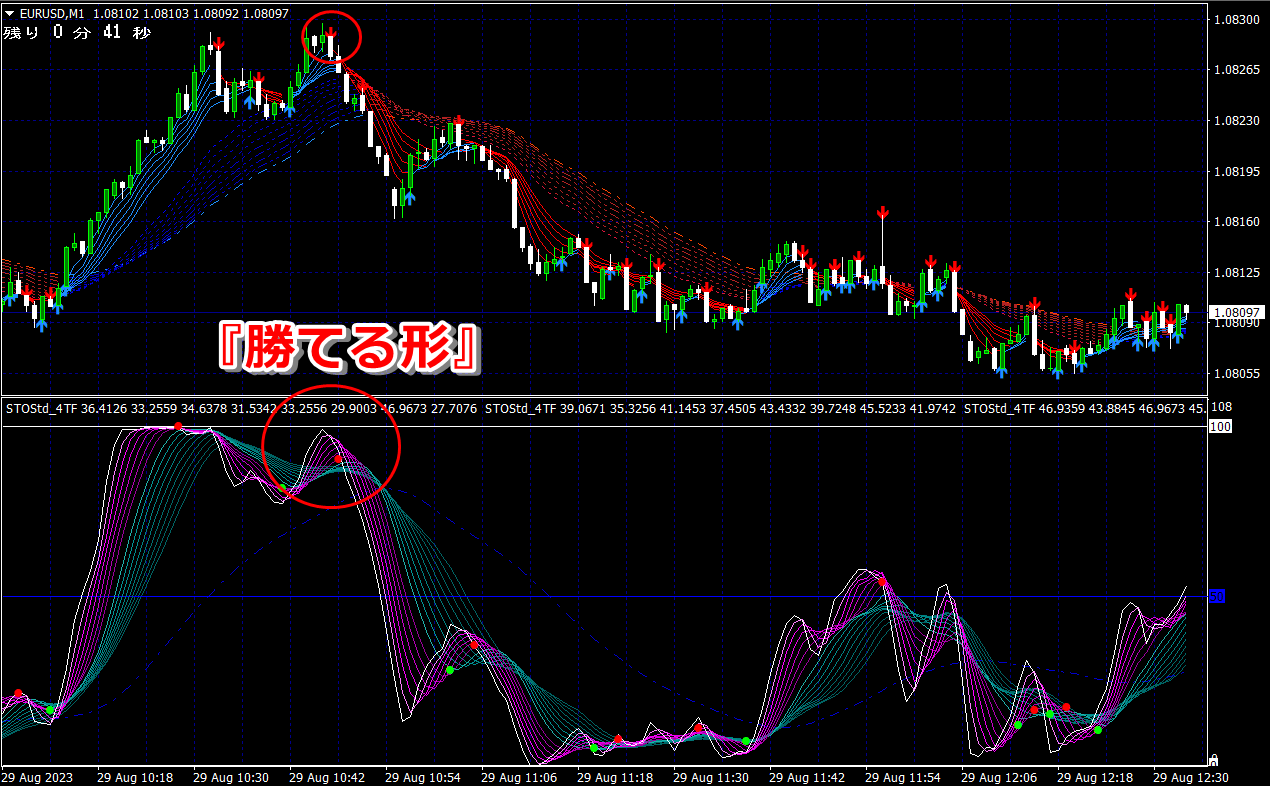Click the red sell arrow above the tall wick

(883, 212)
